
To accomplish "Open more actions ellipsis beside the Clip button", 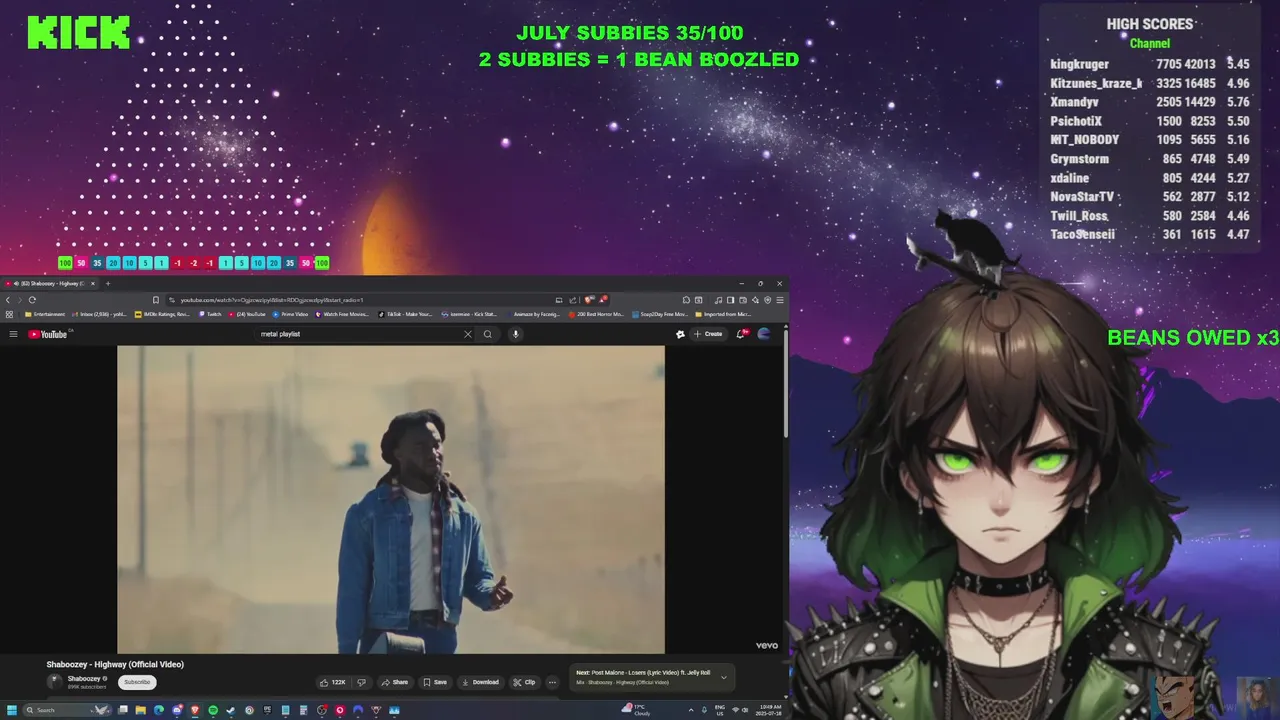I will [x=552, y=682].
